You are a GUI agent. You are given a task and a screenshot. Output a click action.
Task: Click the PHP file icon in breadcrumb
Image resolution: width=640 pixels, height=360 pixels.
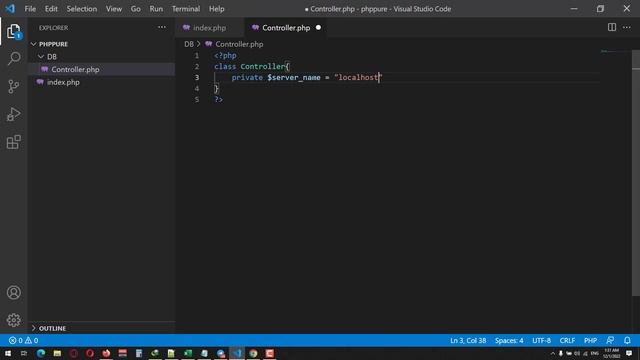pos(209,44)
